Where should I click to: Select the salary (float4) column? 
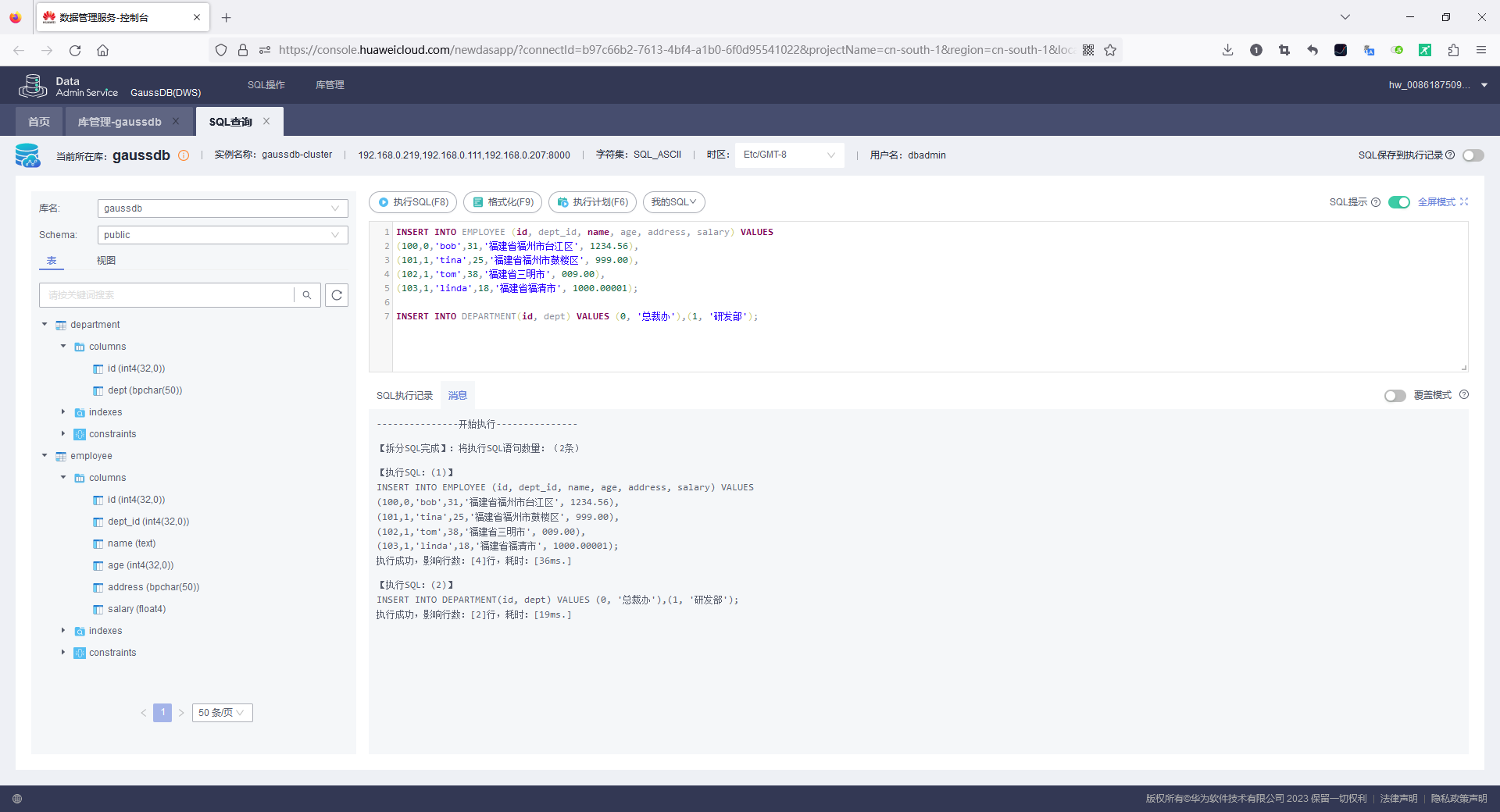click(137, 609)
